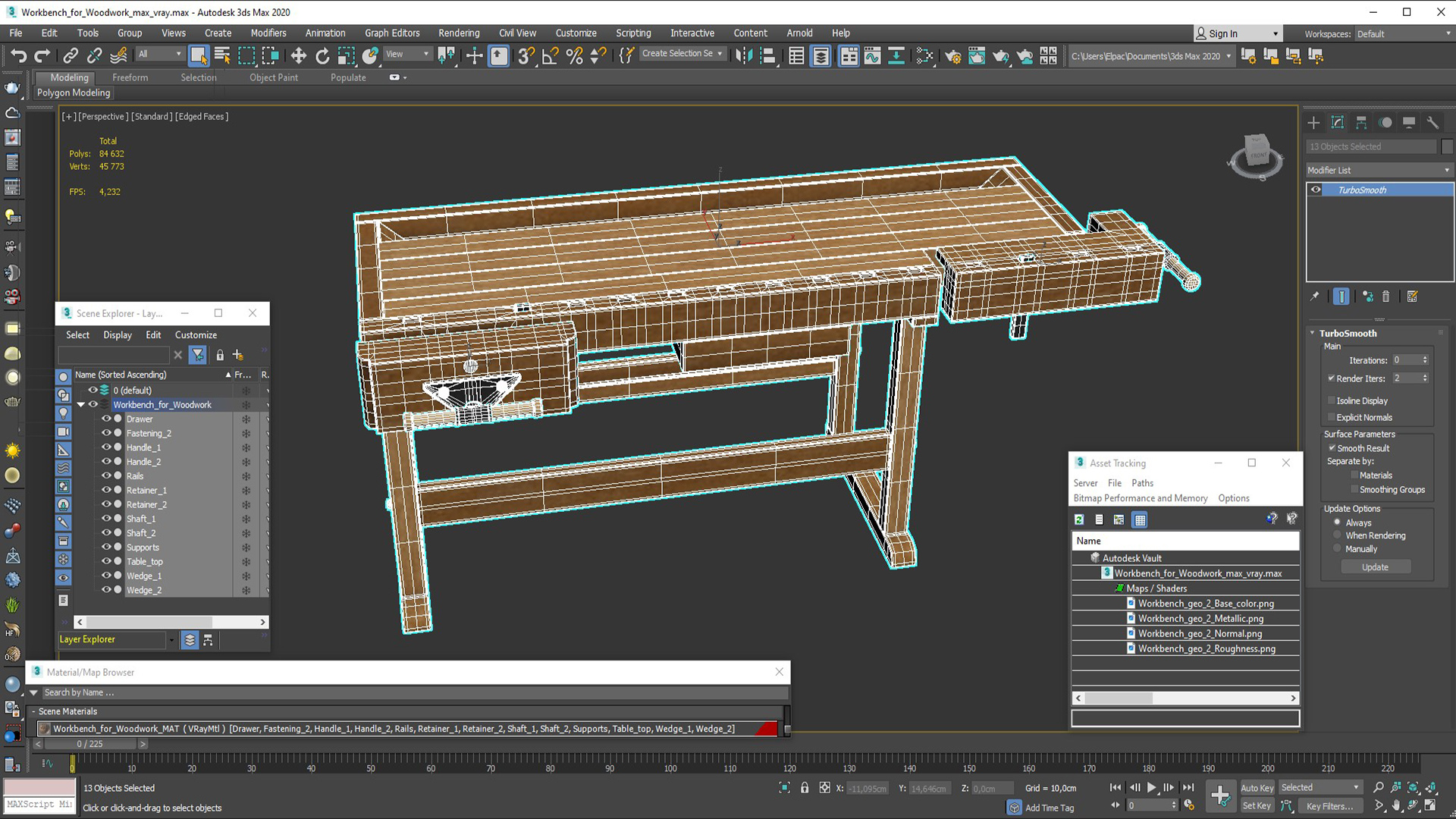
Task: Switch Asset Tracking to table view
Action: coord(1140,519)
